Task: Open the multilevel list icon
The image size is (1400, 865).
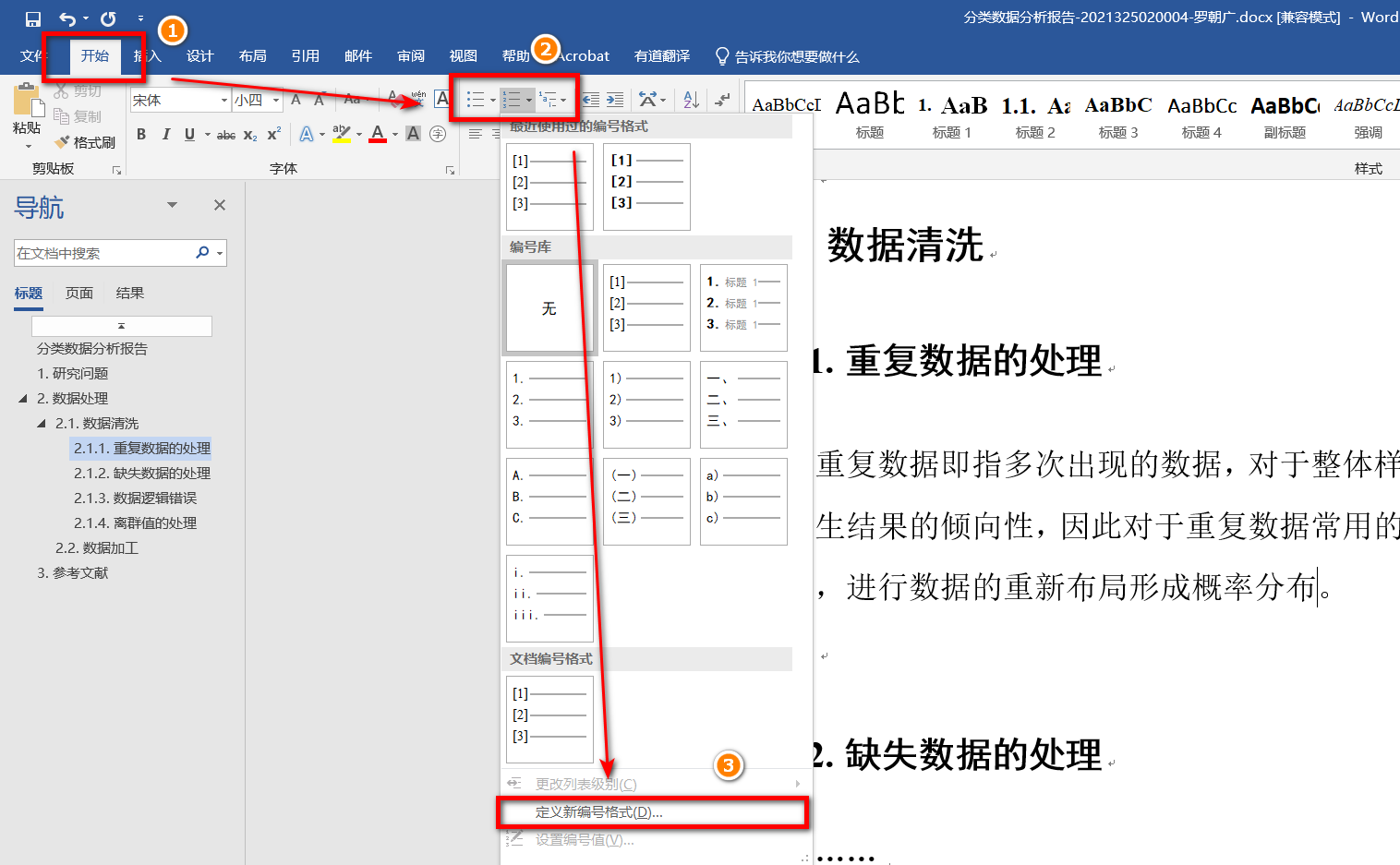Action: pyautogui.click(x=549, y=100)
